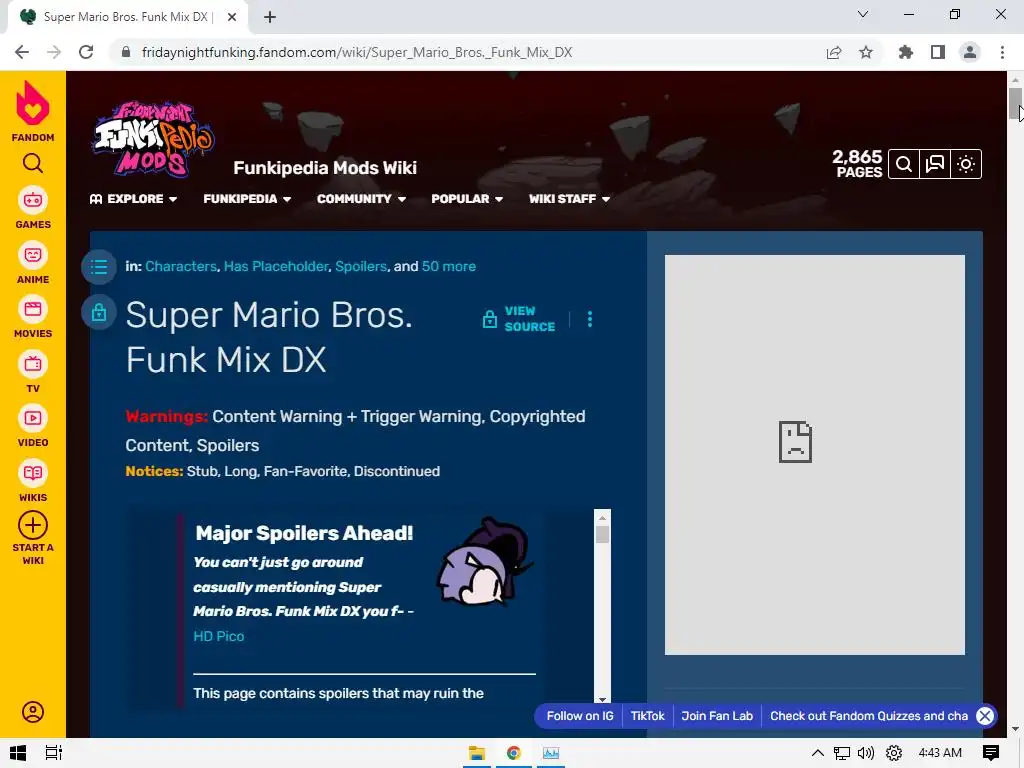Open the HD Pico link
1024x768 pixels.
point(219,636)
